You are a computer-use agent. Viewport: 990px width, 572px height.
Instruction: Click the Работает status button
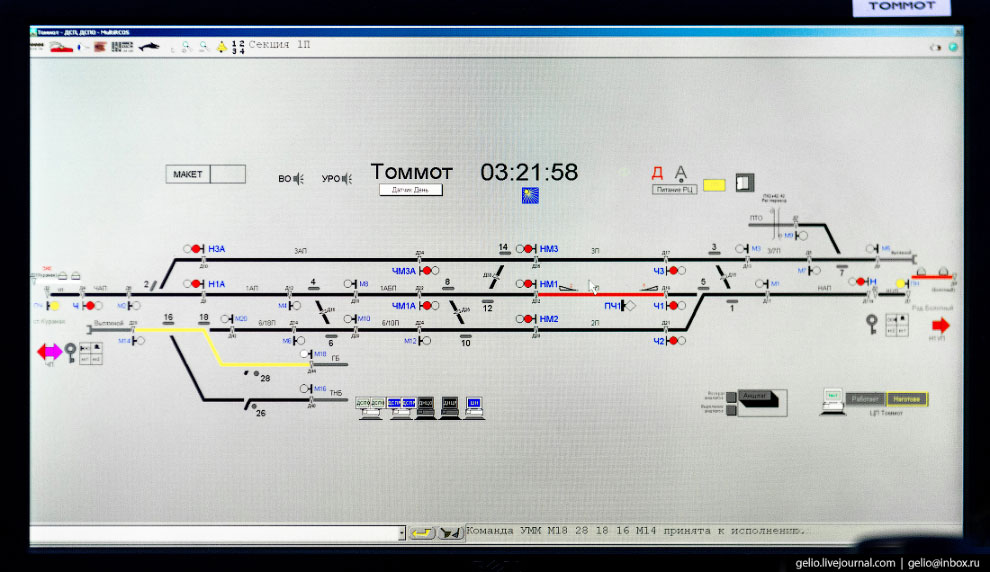(865, 399)
